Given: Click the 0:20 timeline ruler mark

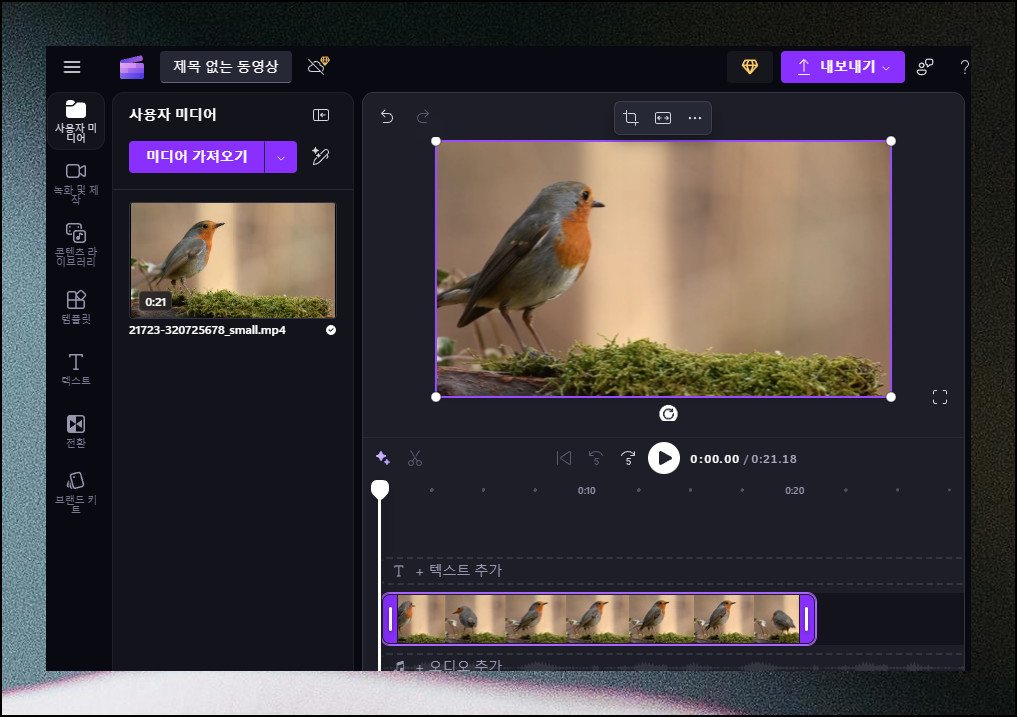Looking at the screenshot, I should tap(795, 491).
